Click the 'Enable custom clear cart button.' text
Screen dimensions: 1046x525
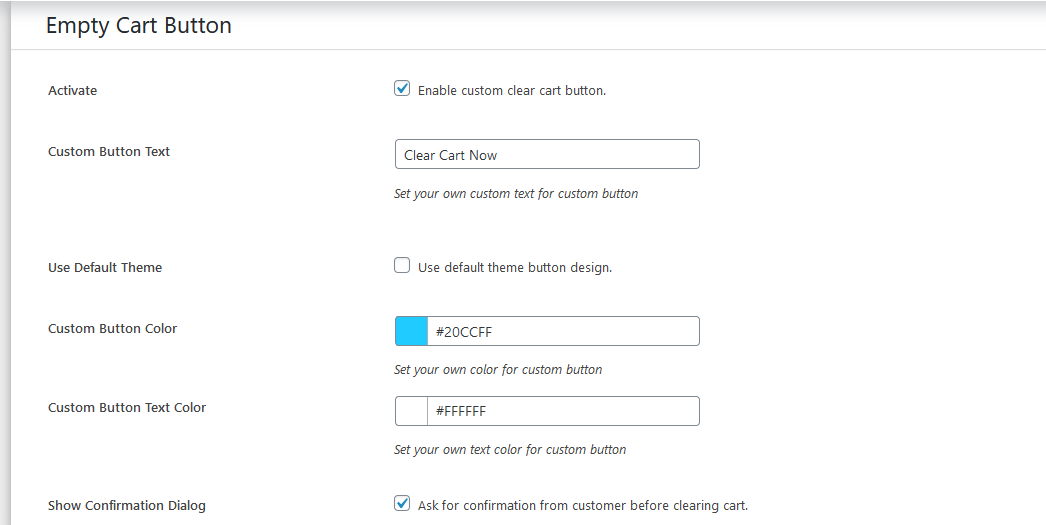[512, 91]
